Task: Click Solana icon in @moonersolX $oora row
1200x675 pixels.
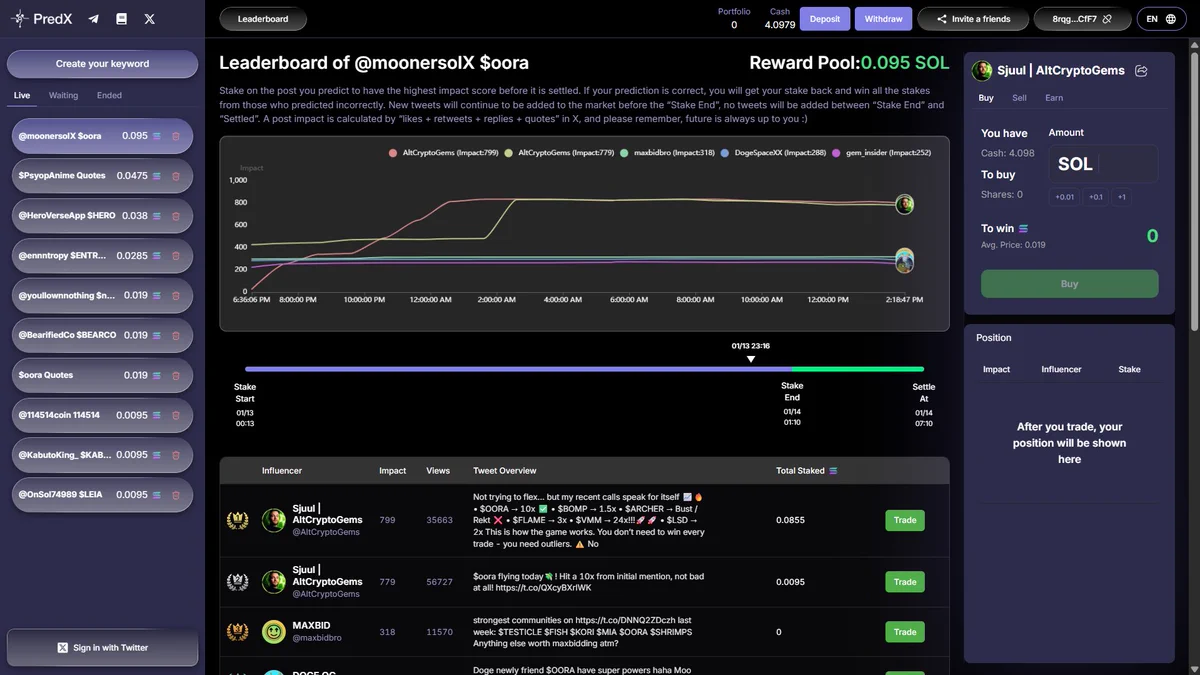Action: [156, 135]
